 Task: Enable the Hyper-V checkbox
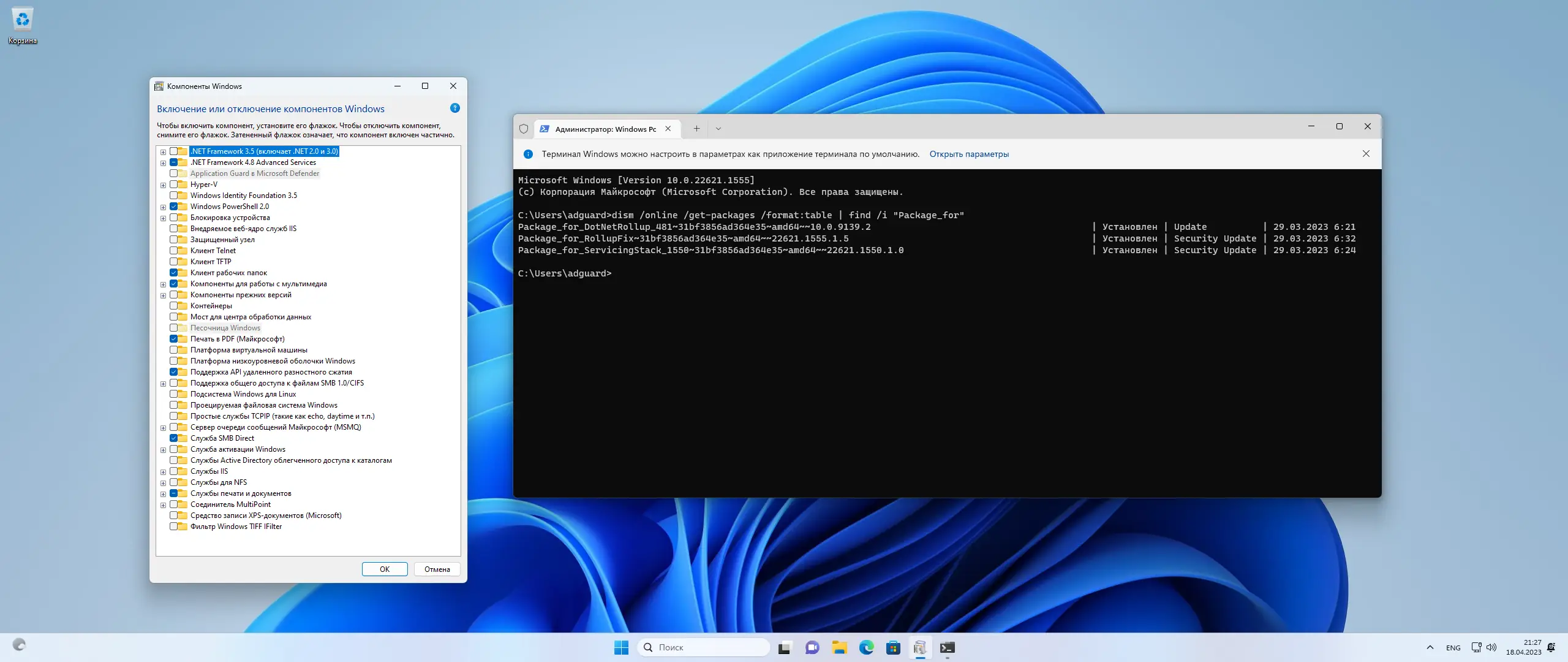click(x=174, y=185)
